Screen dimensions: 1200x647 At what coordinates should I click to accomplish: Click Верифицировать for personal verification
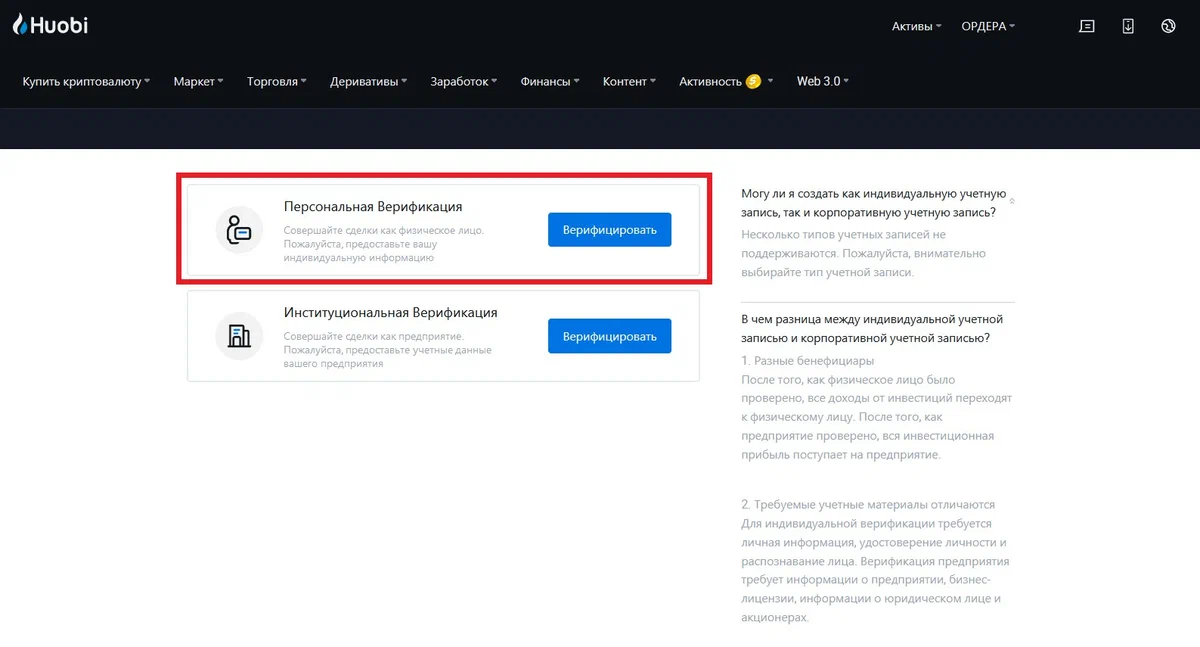[609, 230]
